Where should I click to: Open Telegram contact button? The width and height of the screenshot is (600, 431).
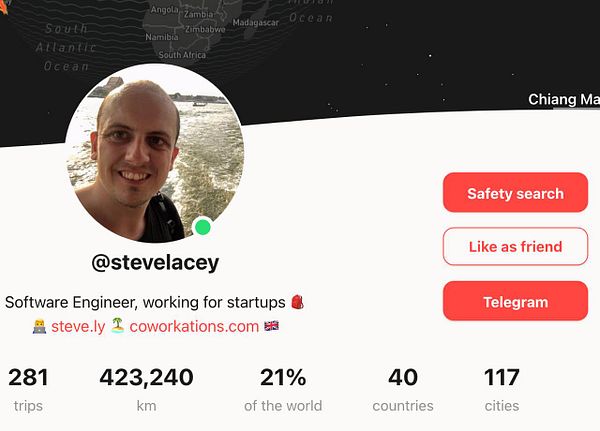(x=515, y=301)
